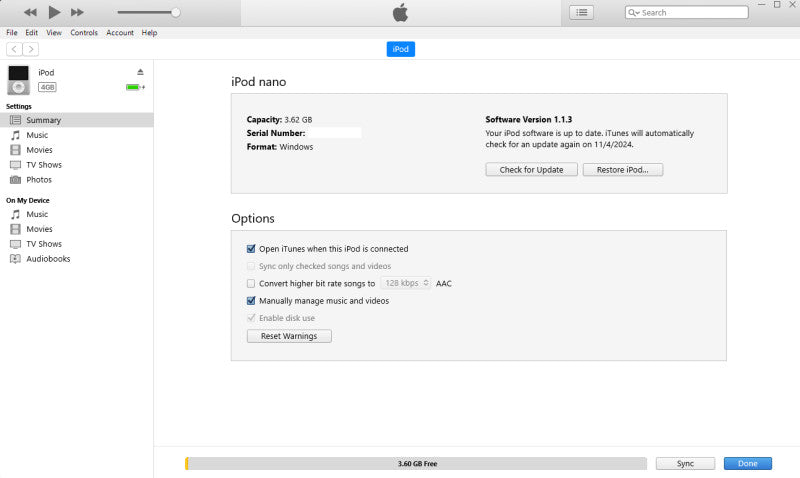Adjust the volume slider knob
The height and width of the screenshot is (478, 800).
coord(176,12)
